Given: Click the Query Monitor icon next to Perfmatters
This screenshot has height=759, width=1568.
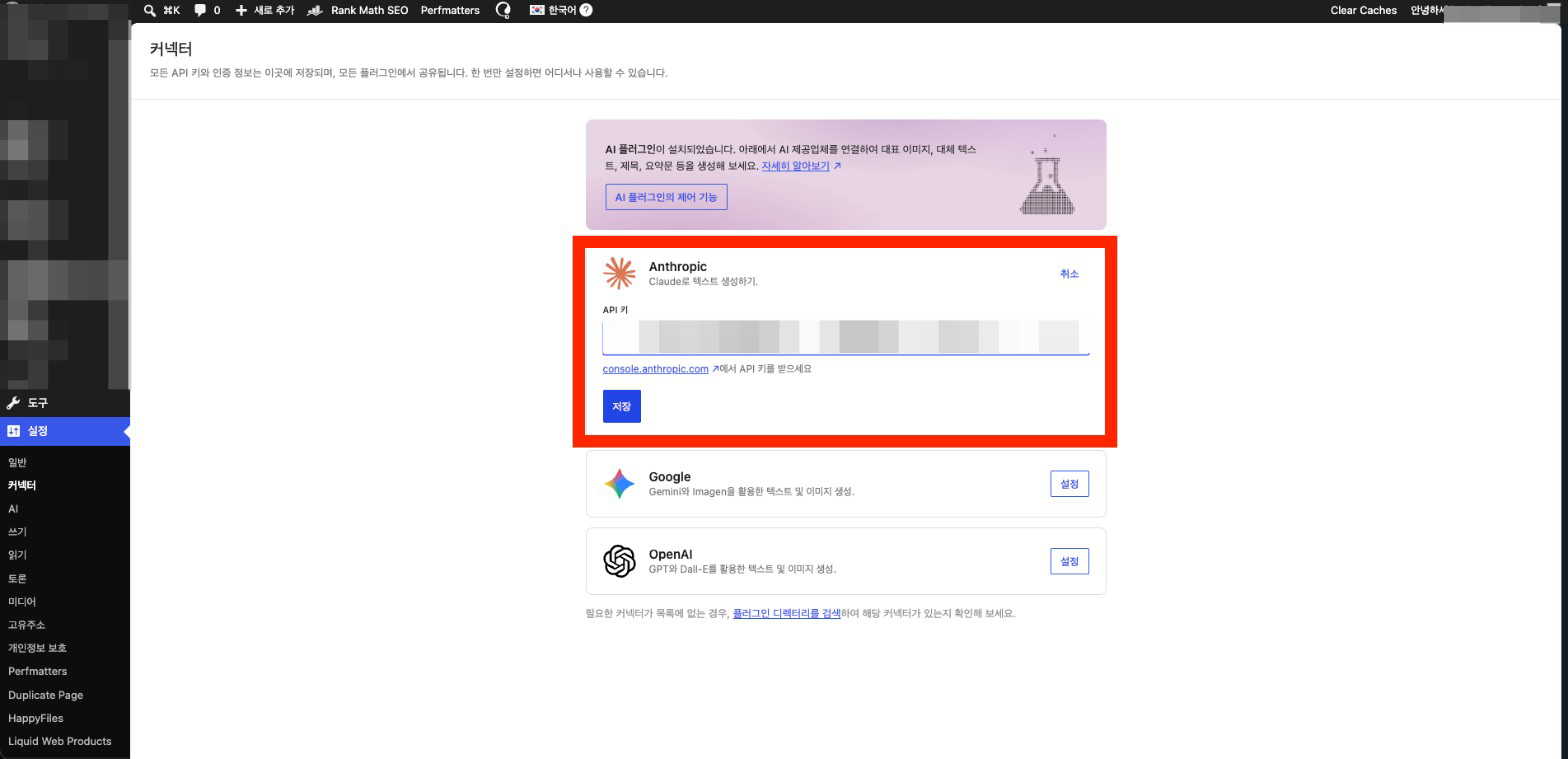Looking at the screenshot, I should coord(503,10).
